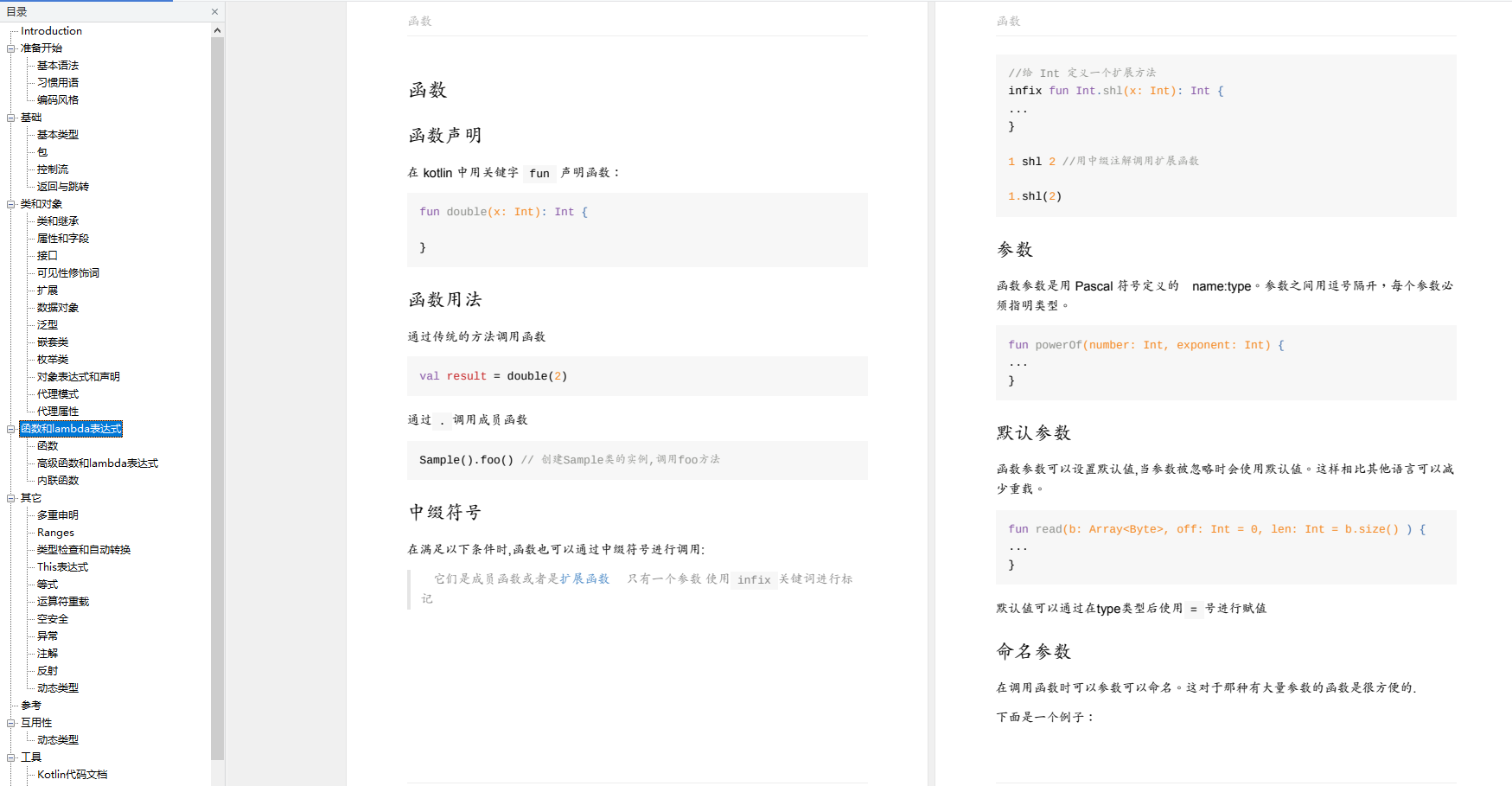Select the 工具 section
This screenshot has height=786, width=1512.
tap(31, 757)
